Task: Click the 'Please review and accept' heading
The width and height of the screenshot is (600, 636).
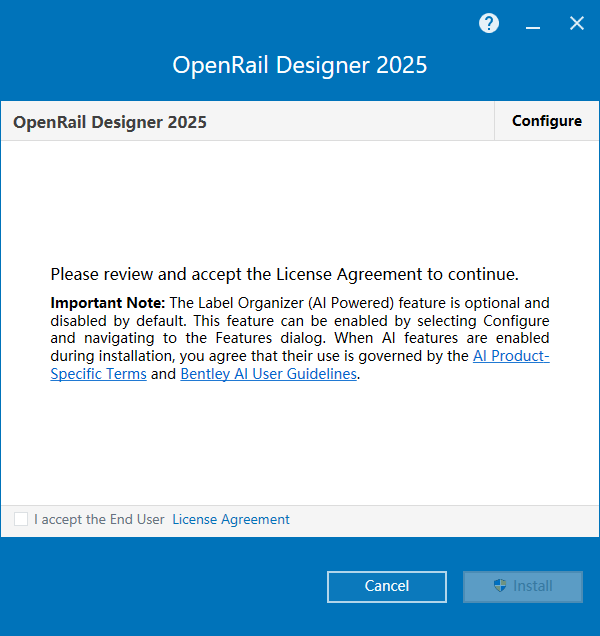Action: (284, 274)
